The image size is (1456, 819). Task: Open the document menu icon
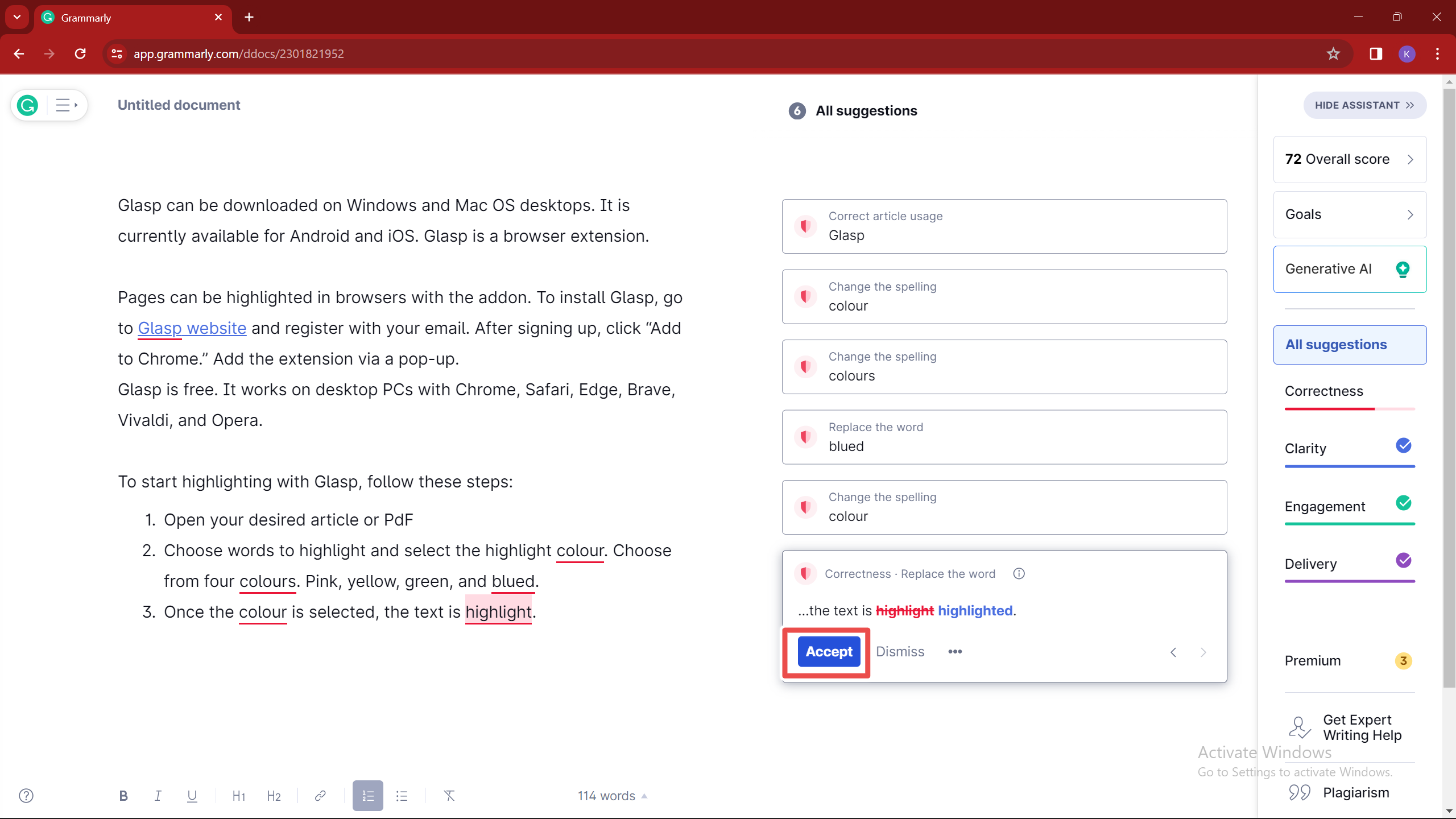[x=66, y=105]
